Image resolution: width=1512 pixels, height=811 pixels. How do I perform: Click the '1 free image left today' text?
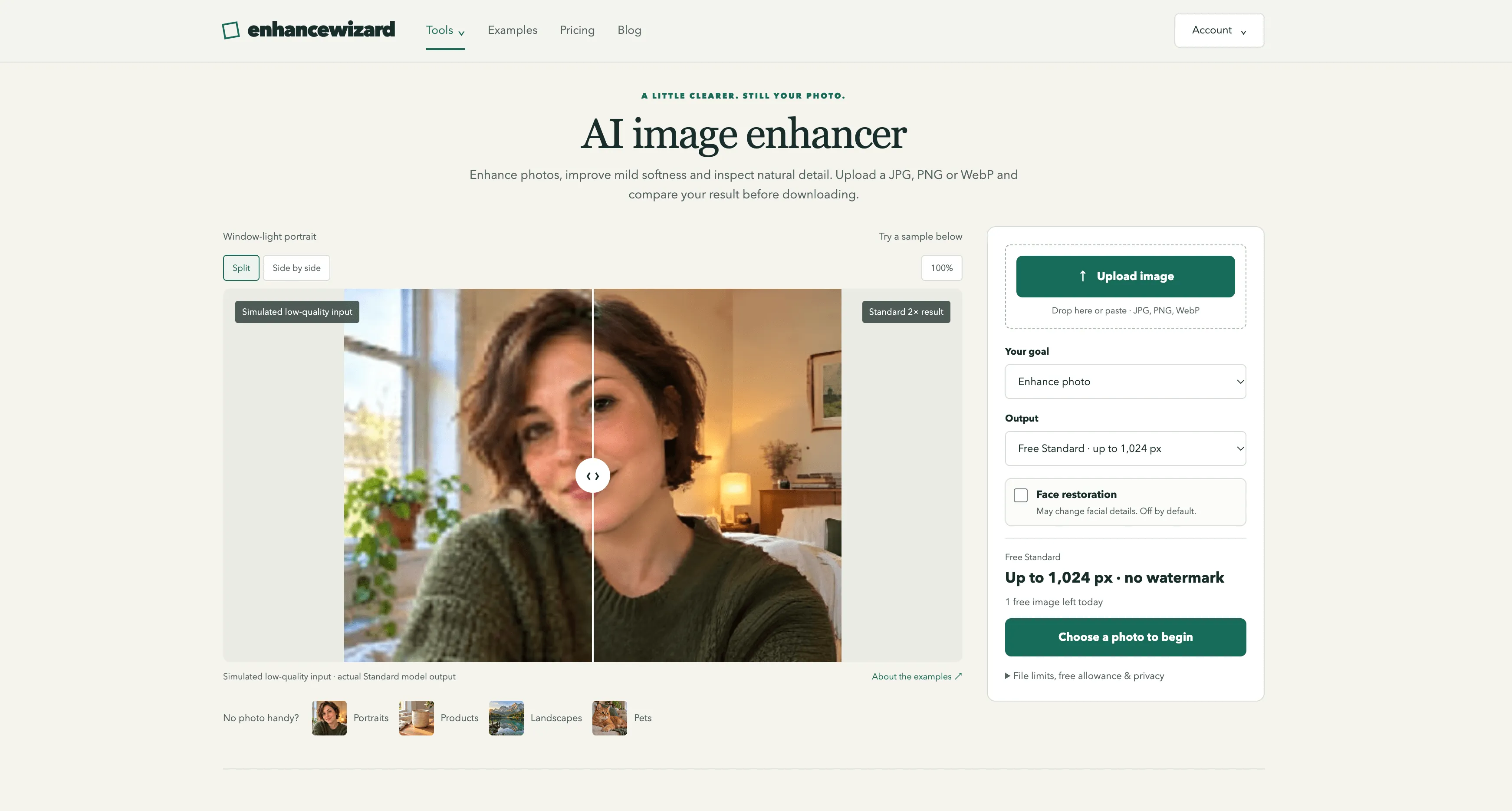point(1054,602)
